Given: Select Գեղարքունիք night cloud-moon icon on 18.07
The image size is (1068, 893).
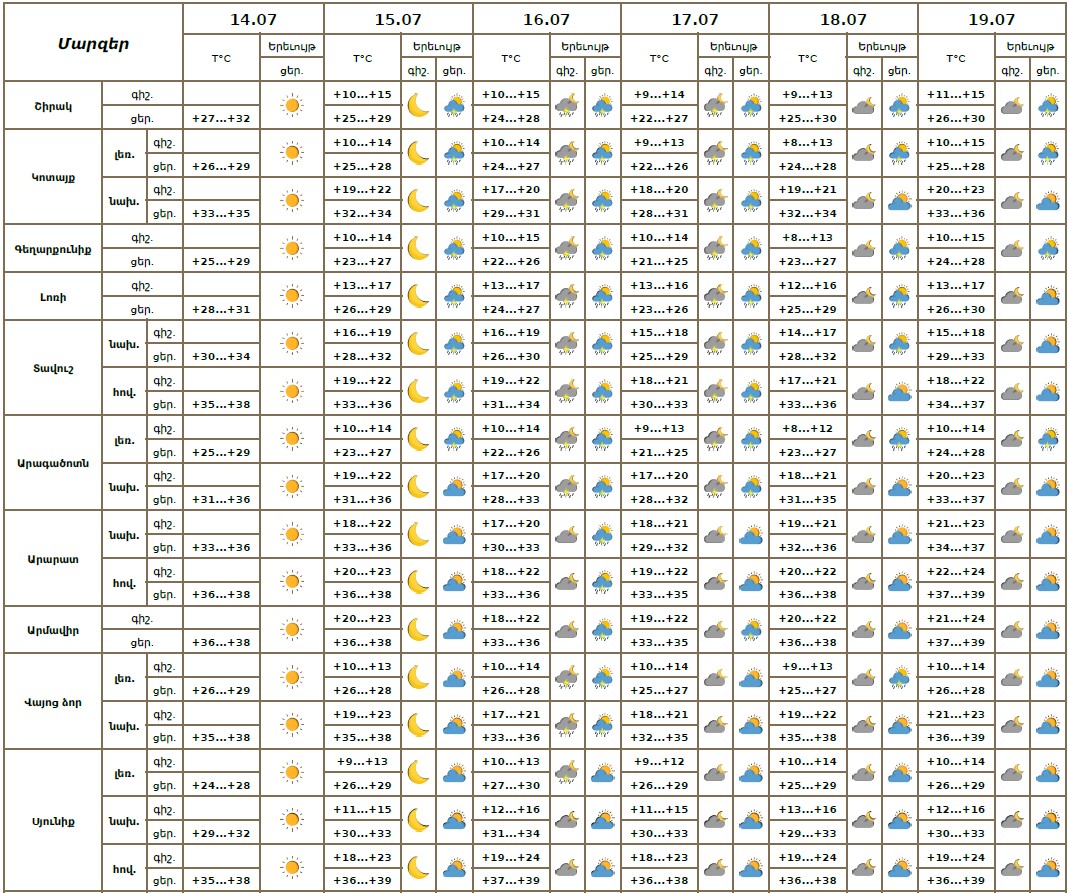Looking at the screenshot, I should point(863,248).
